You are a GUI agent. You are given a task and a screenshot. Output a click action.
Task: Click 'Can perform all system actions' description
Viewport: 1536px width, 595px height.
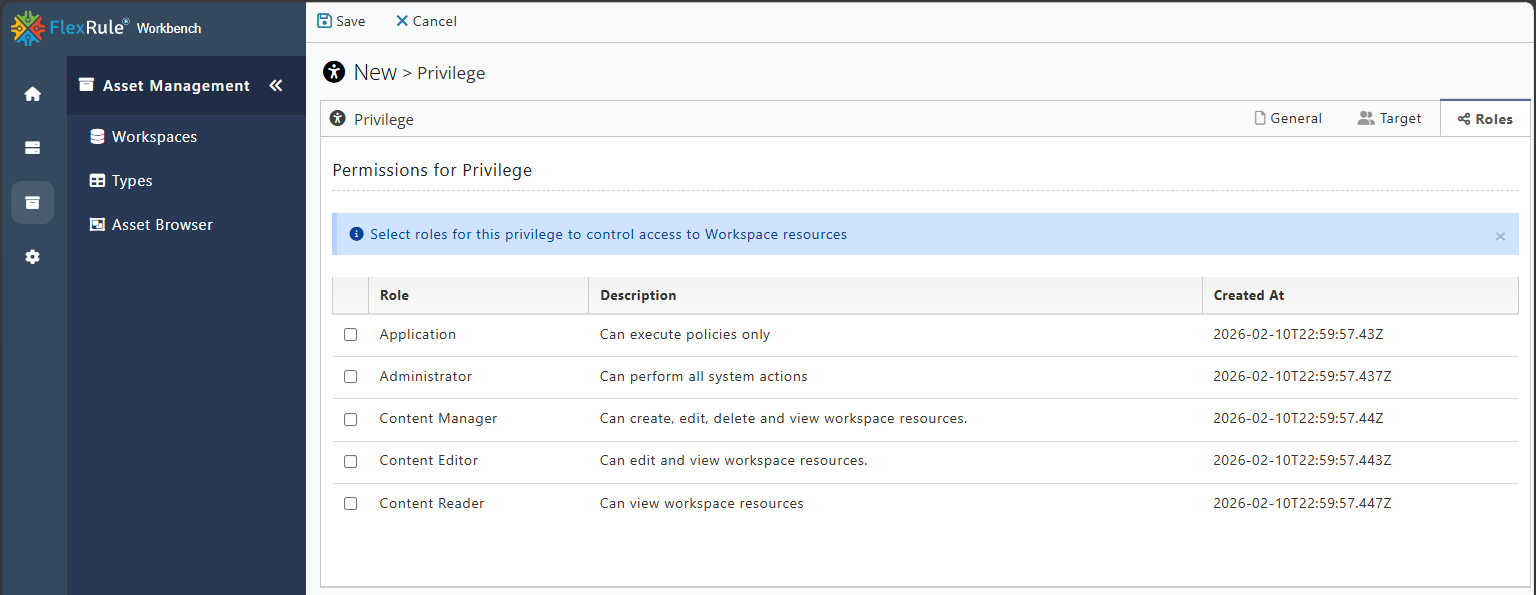[x=704, y=377]
